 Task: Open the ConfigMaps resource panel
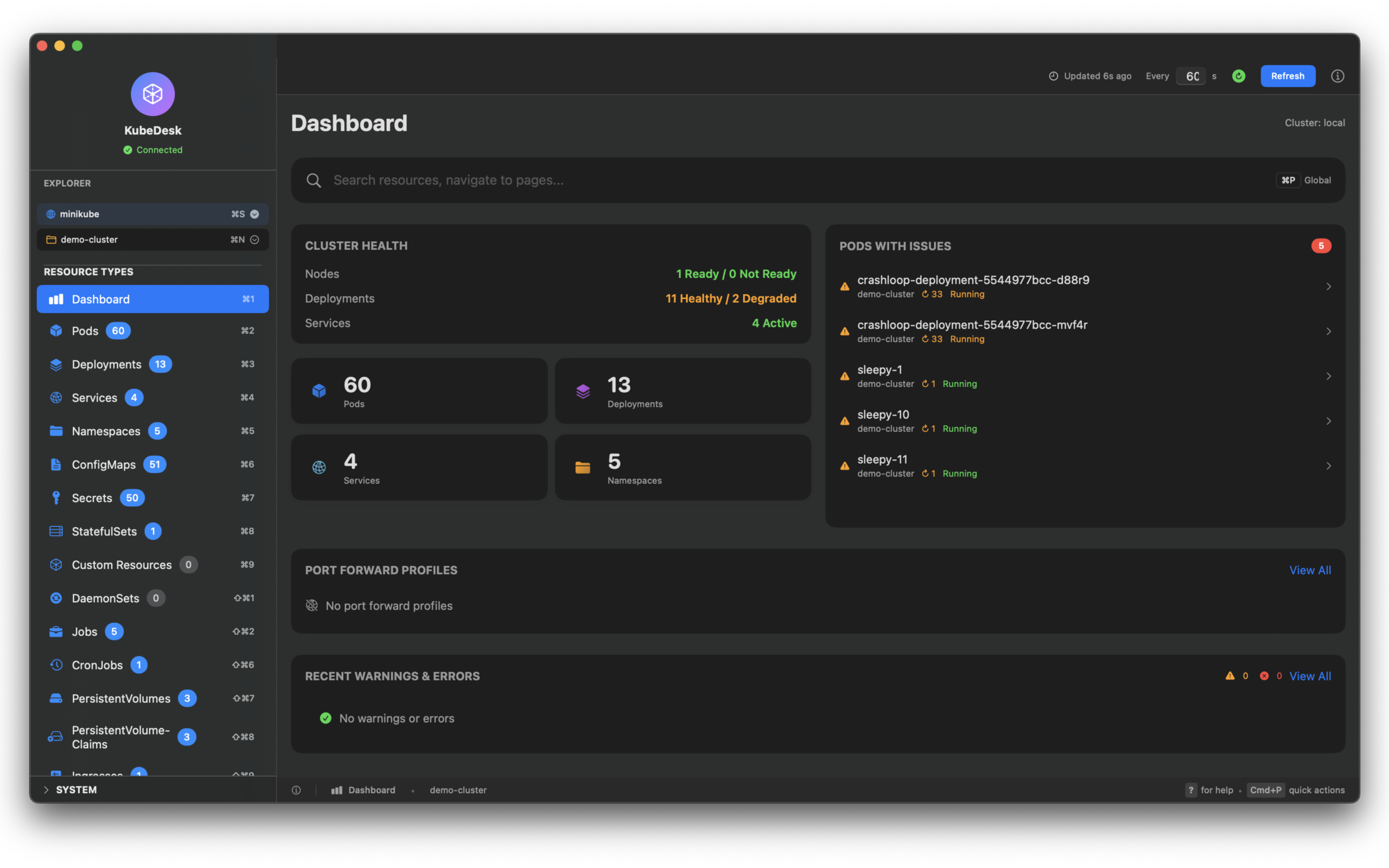(103, 464)
